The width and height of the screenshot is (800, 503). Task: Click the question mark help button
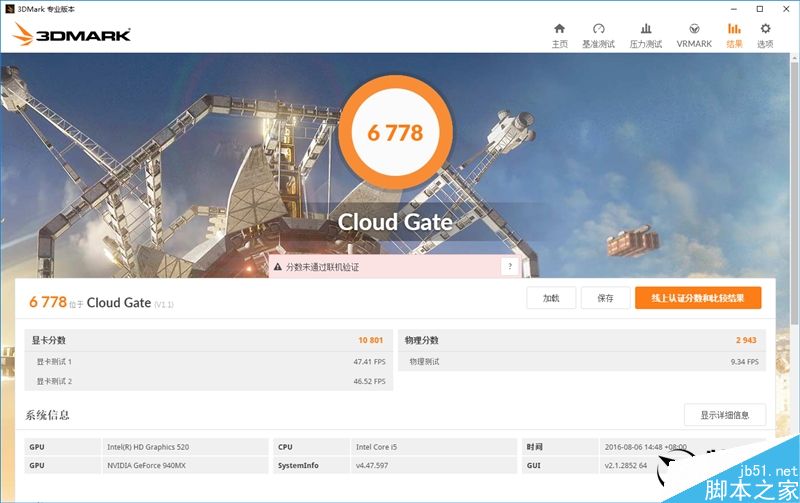(510, 266)
